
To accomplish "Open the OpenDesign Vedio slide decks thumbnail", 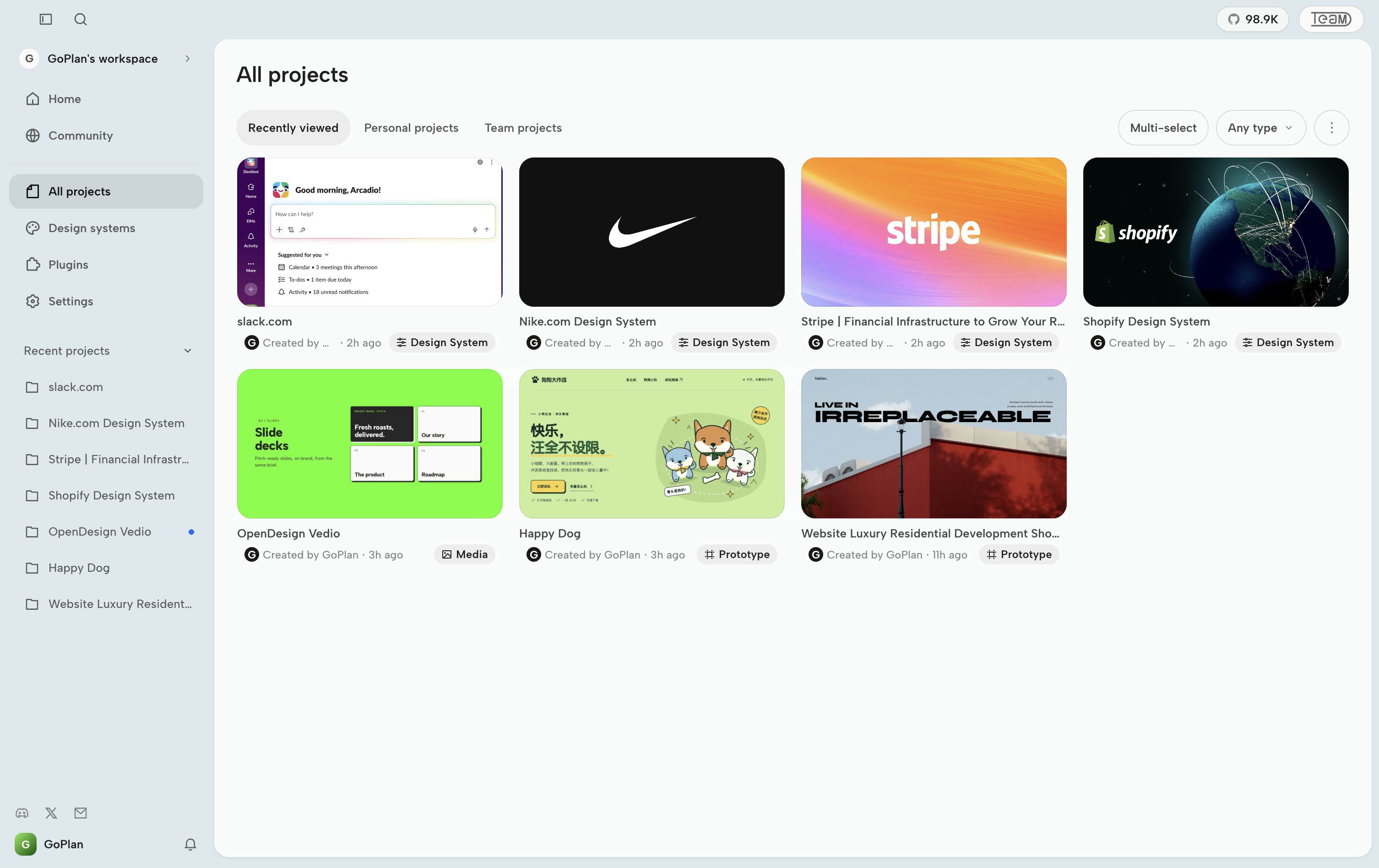I will tap(370, 444).
